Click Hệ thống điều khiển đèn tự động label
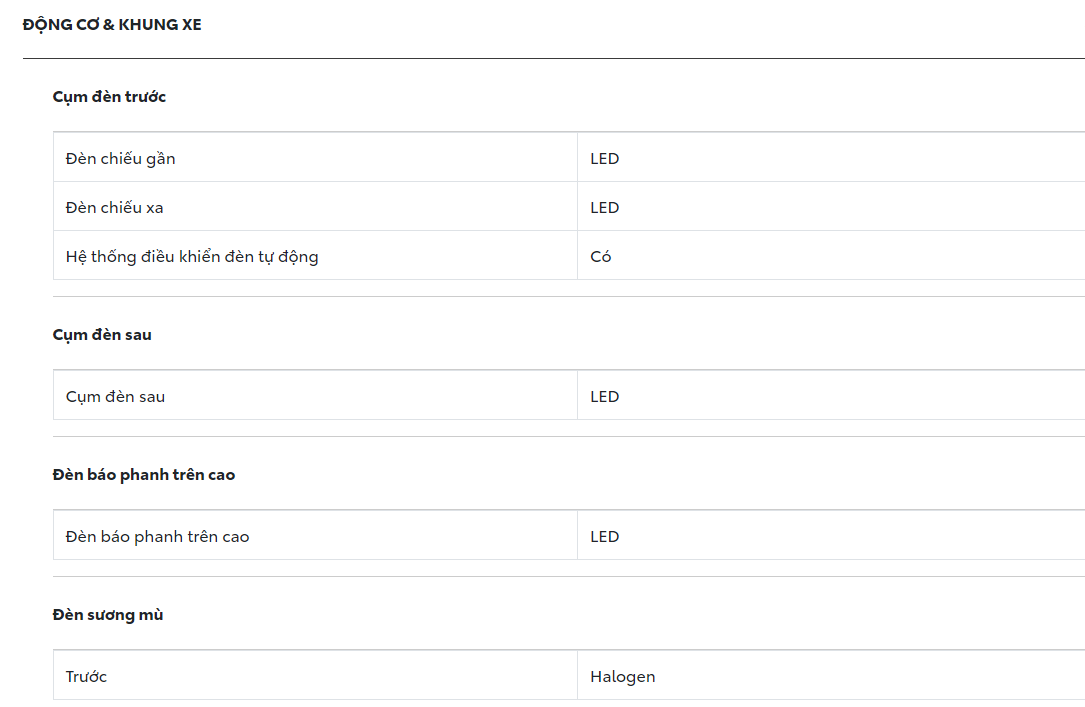 pos(192,257)
